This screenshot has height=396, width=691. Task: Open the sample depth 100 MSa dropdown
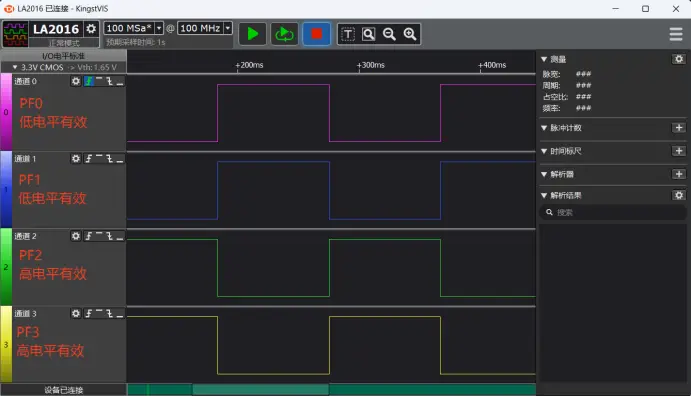tap(159, 28)
